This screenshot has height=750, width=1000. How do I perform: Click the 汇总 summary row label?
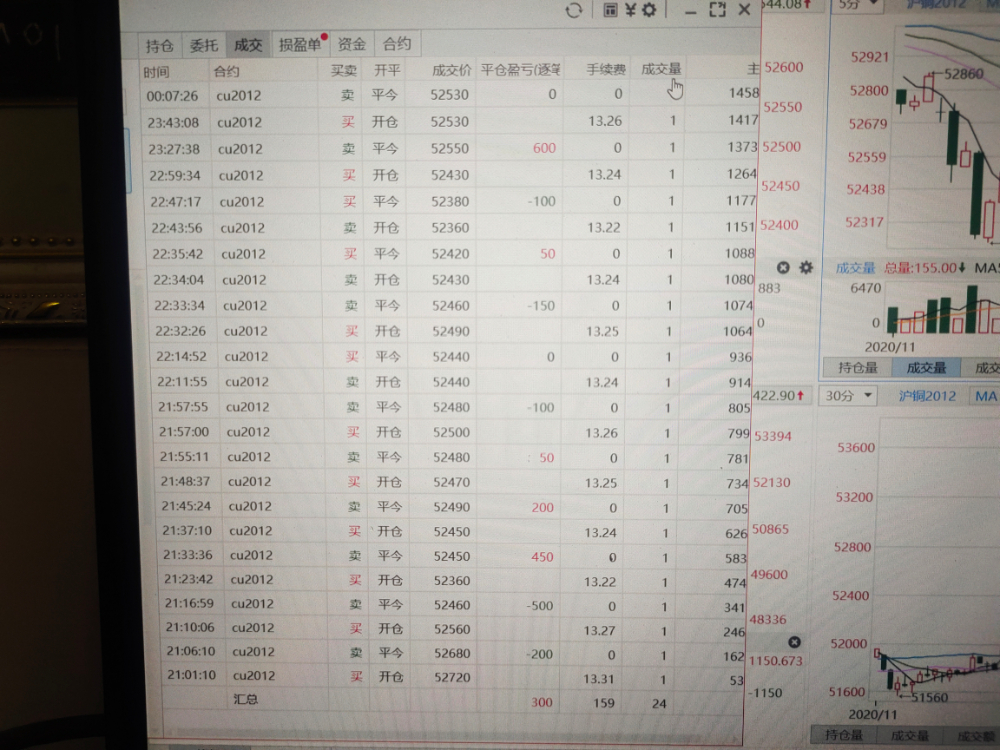pos(246,699)
